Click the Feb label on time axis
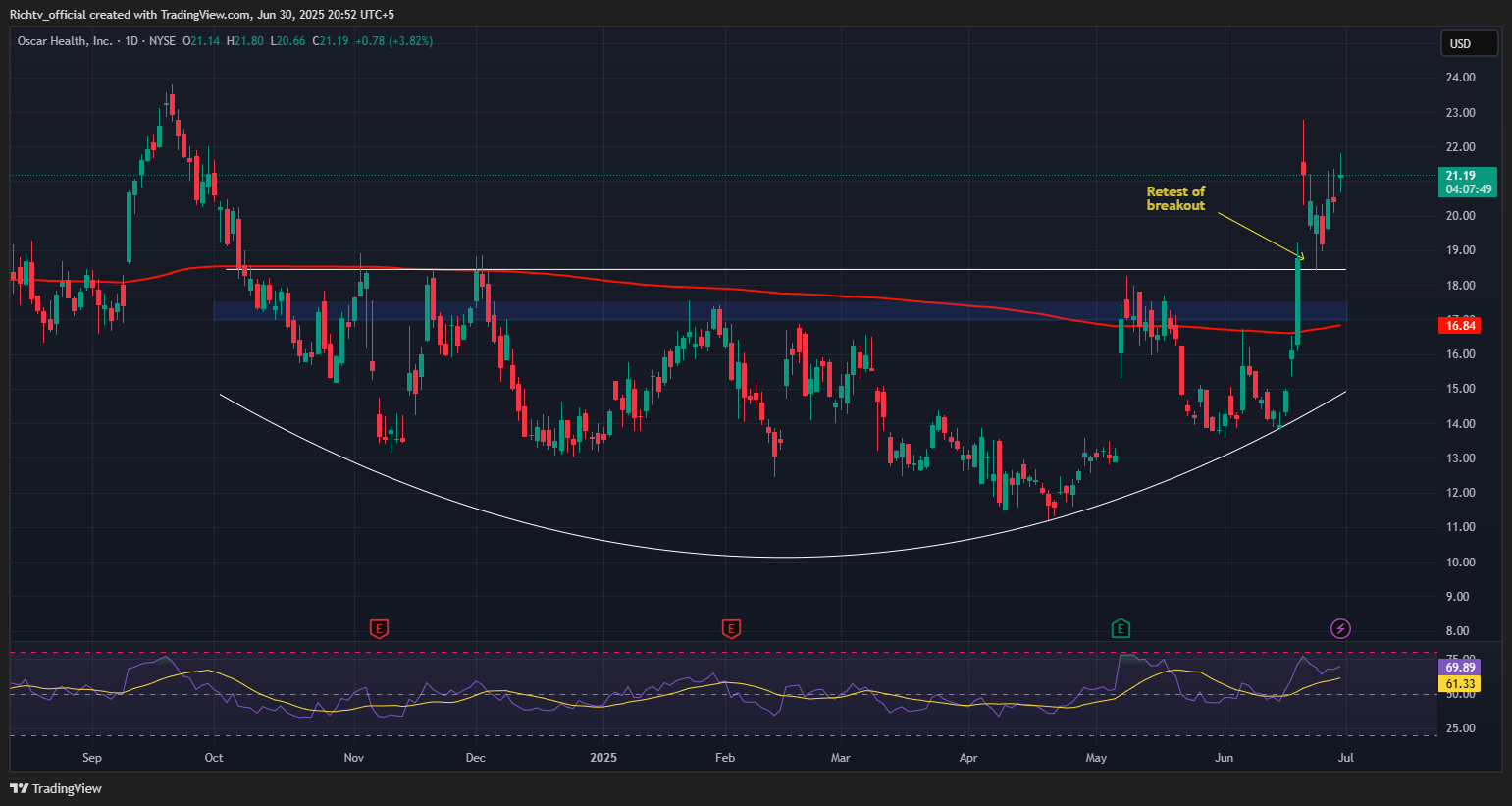The width and height of the screenshot is (1512, 806). point(725,758)
